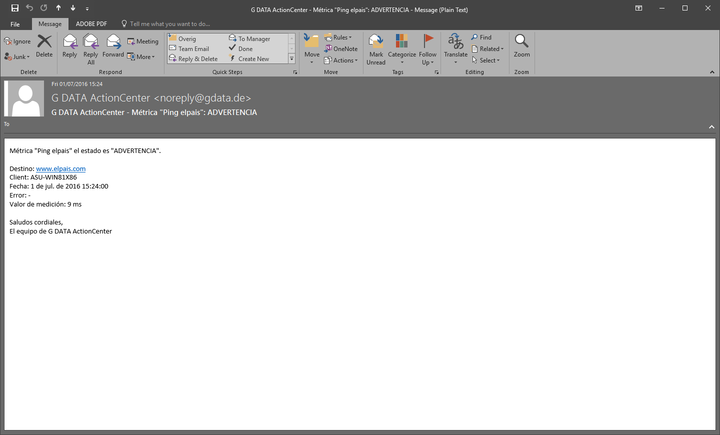
Task: Go to previous item with up arrow
Action: click(x=58, y=8)
